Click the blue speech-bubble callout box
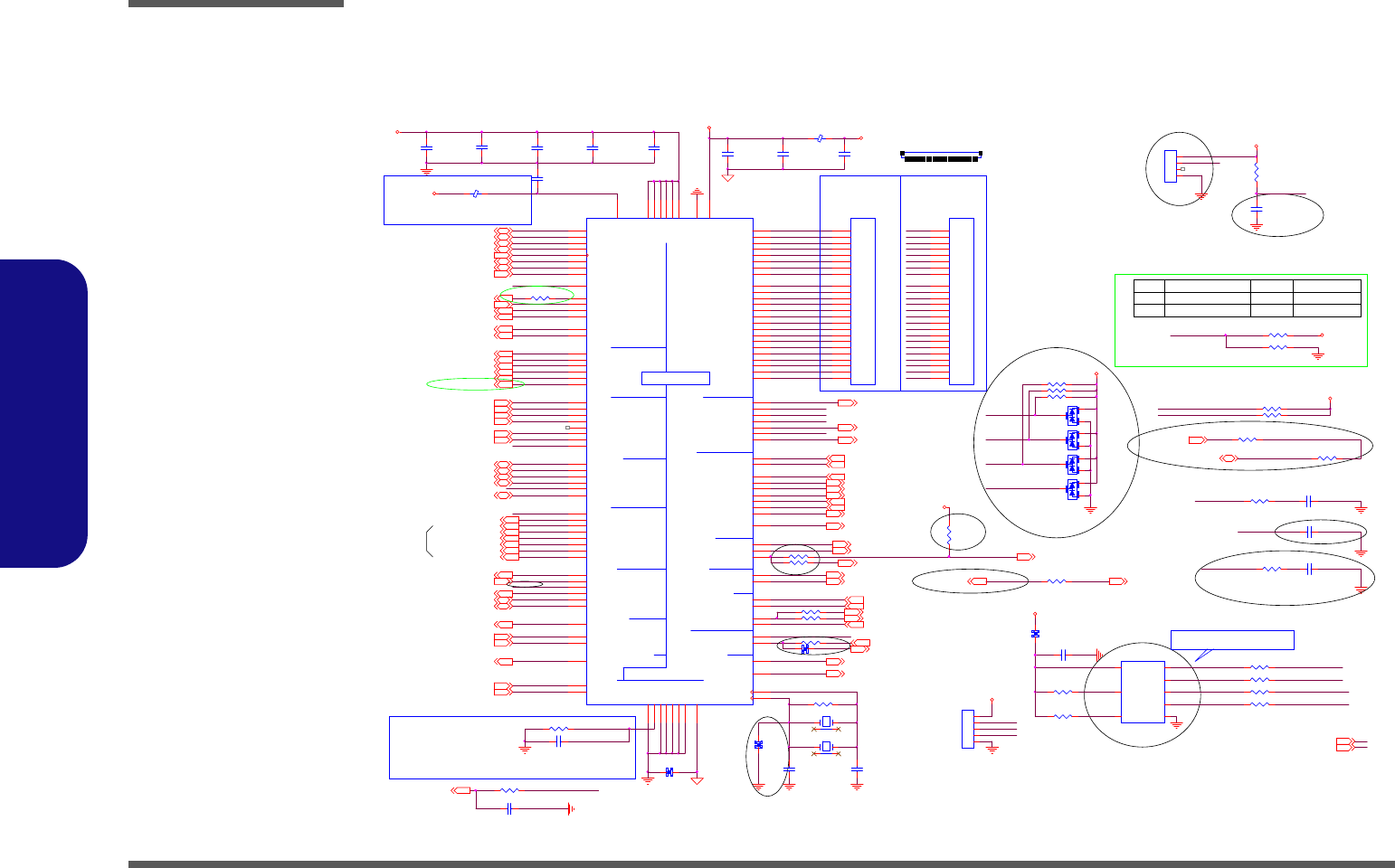Viewport: 1395px width, 868px height. click(x=1232, y=640)
